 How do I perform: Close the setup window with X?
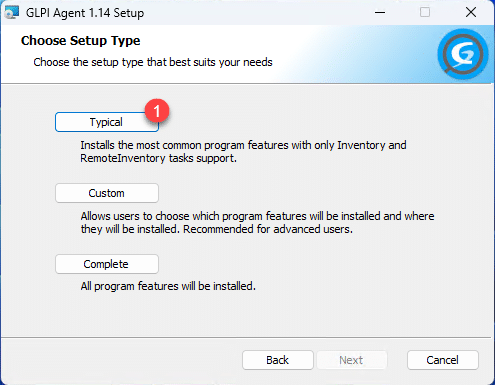[x=471, y=13]
